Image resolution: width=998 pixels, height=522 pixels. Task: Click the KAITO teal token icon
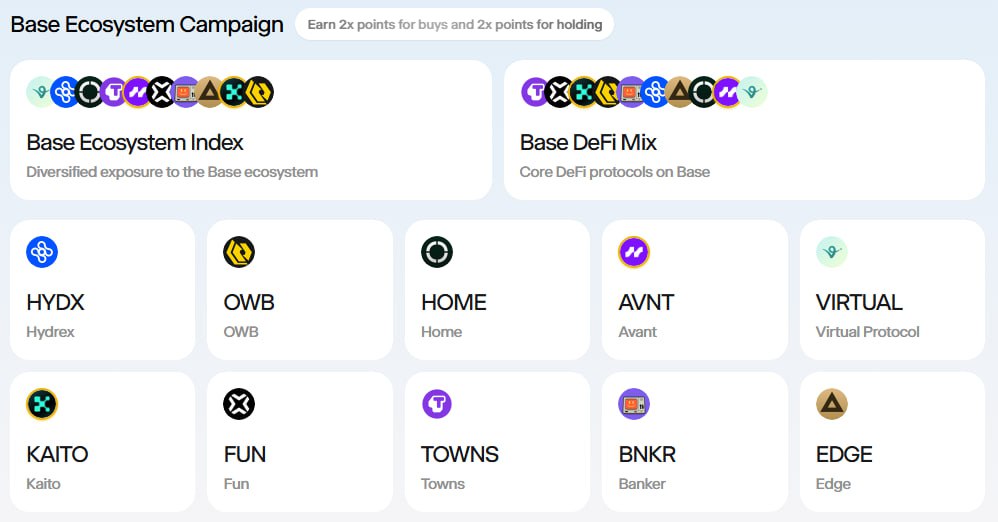(42, 404)
